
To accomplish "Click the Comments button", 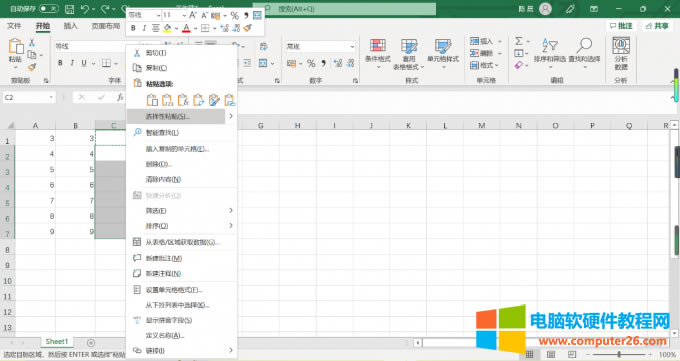I will [x=621, y=26].
